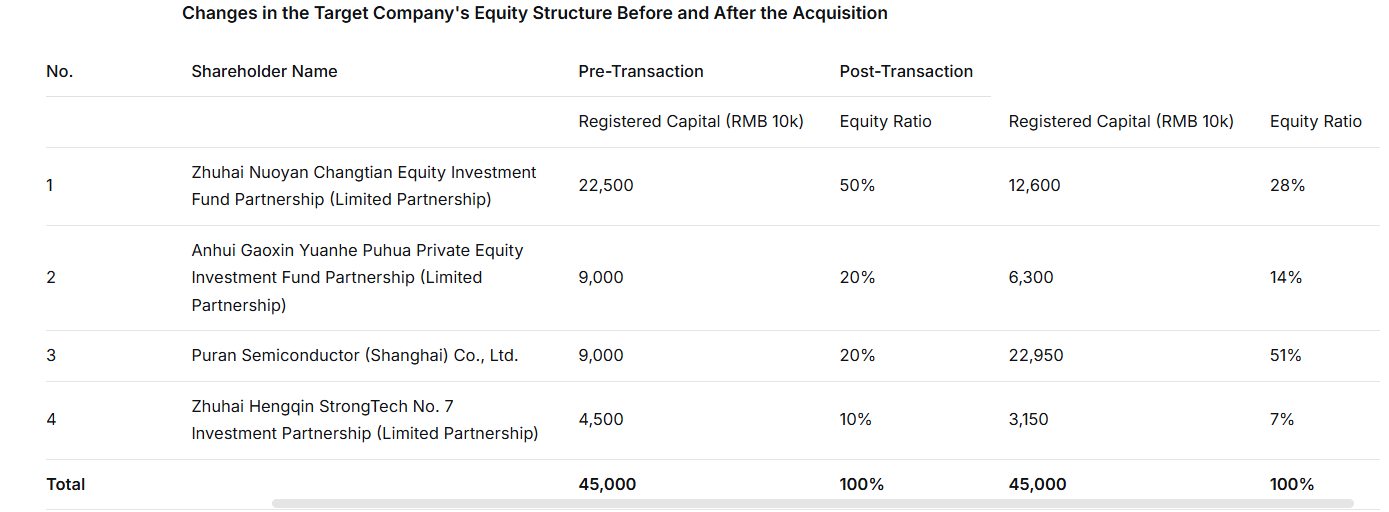Click the "No." column header

[x=60, y=71]
